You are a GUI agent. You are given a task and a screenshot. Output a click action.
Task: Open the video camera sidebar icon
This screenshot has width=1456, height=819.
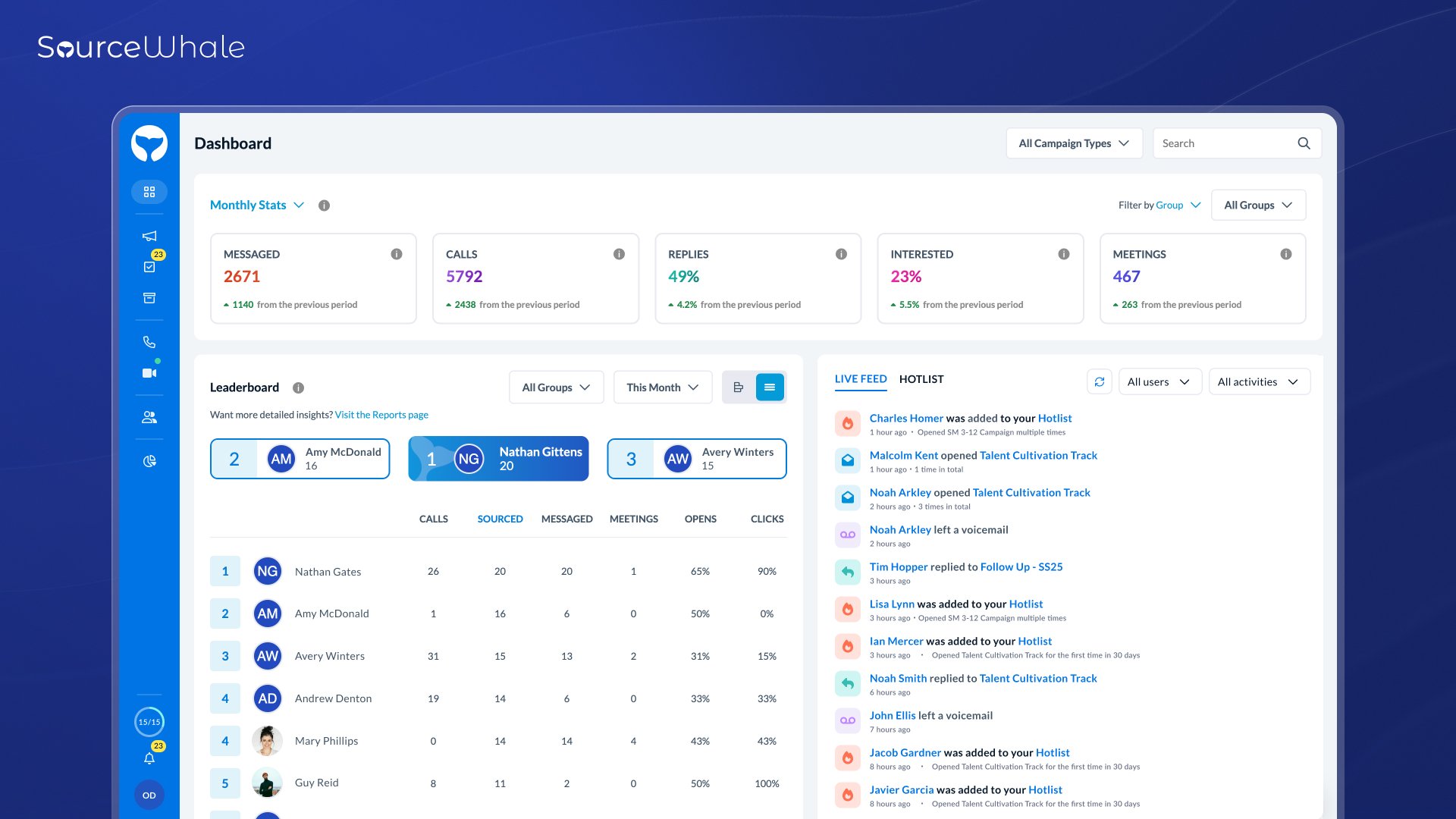(x=149, y=373)
